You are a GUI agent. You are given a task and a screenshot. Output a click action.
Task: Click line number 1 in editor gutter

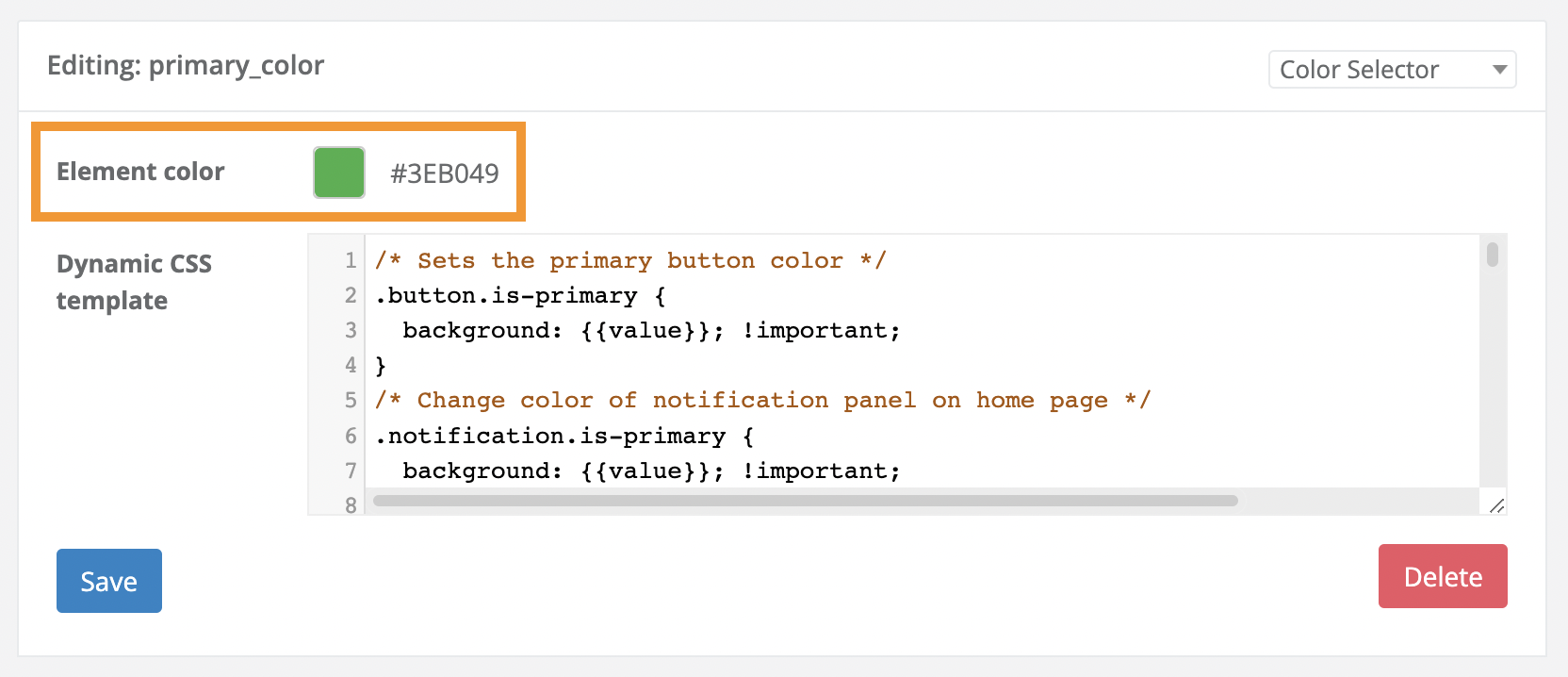tap(351, 261)
